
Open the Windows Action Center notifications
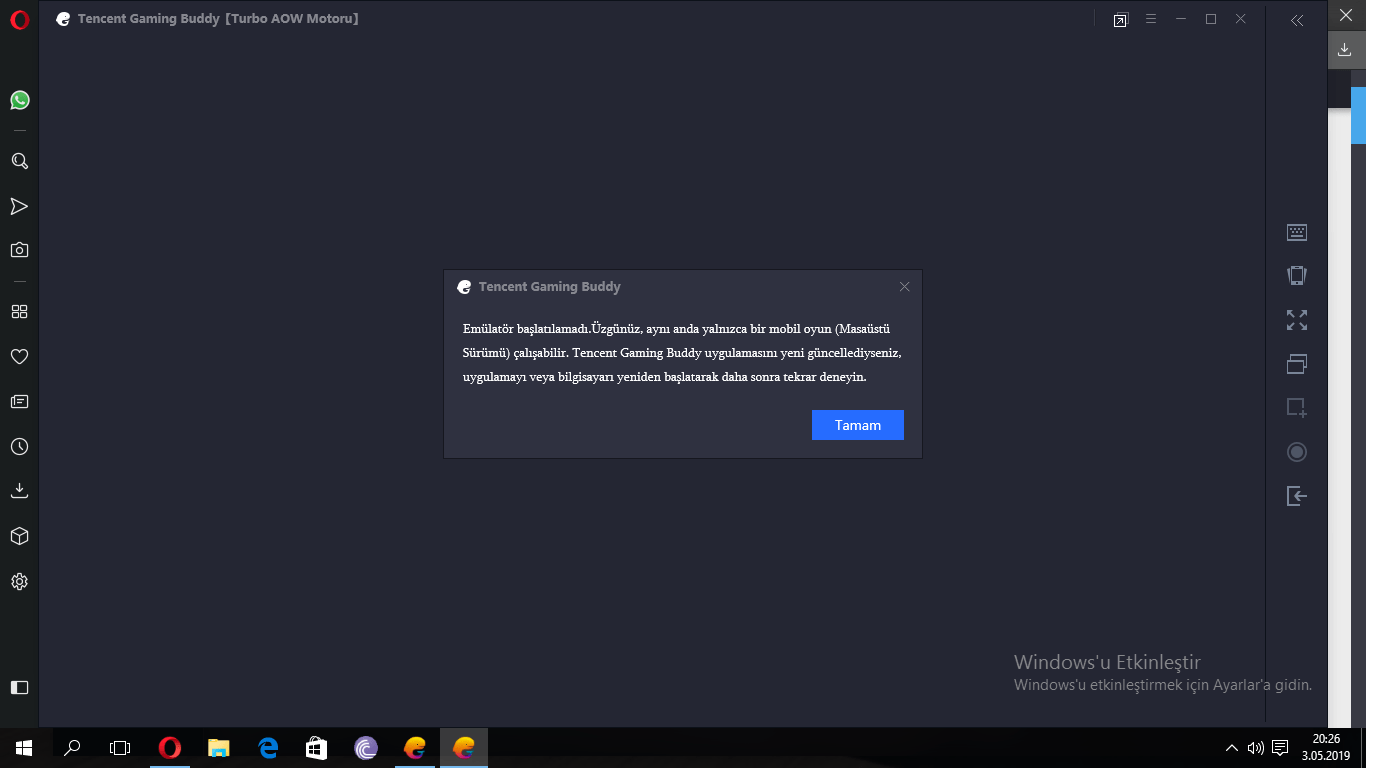coord(1280,747)
